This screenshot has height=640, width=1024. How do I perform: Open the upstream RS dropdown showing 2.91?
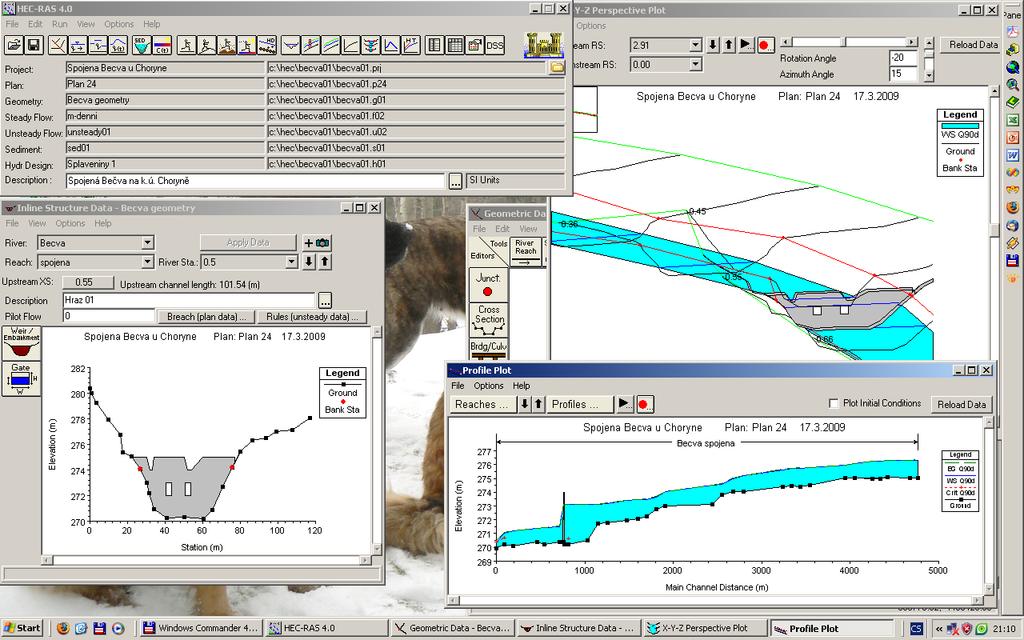[696, 45]
